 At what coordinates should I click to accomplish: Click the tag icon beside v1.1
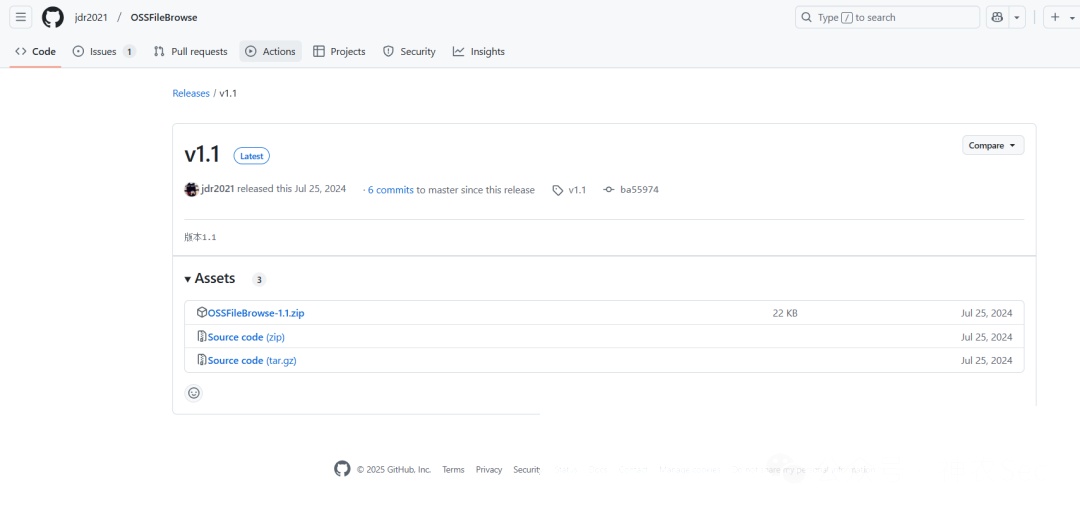tap(558, 190)
